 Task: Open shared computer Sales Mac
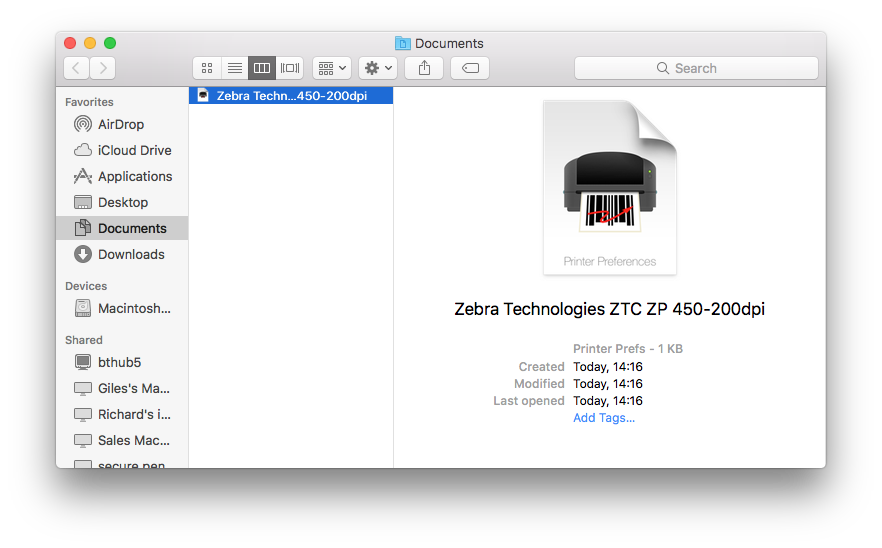coord(122,440)
